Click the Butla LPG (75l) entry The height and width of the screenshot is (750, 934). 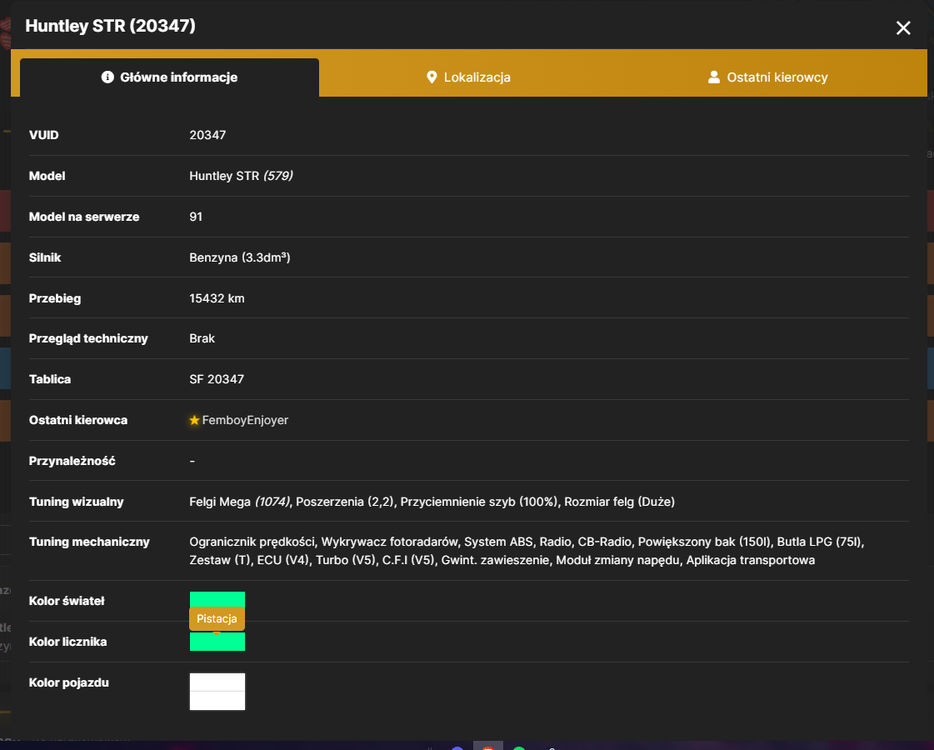(x=819, y=542)
